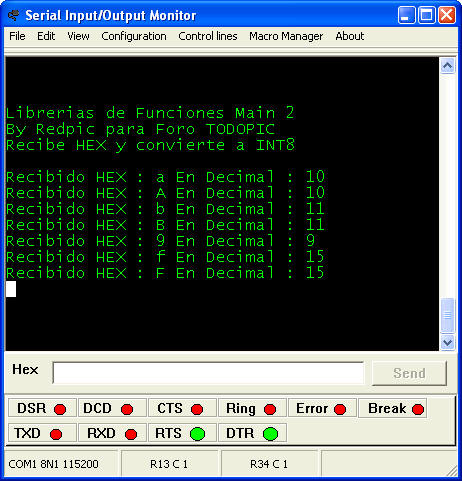Screen dimensions: 462x481
Task: Click the Error status light
Action: coord(340,409)
